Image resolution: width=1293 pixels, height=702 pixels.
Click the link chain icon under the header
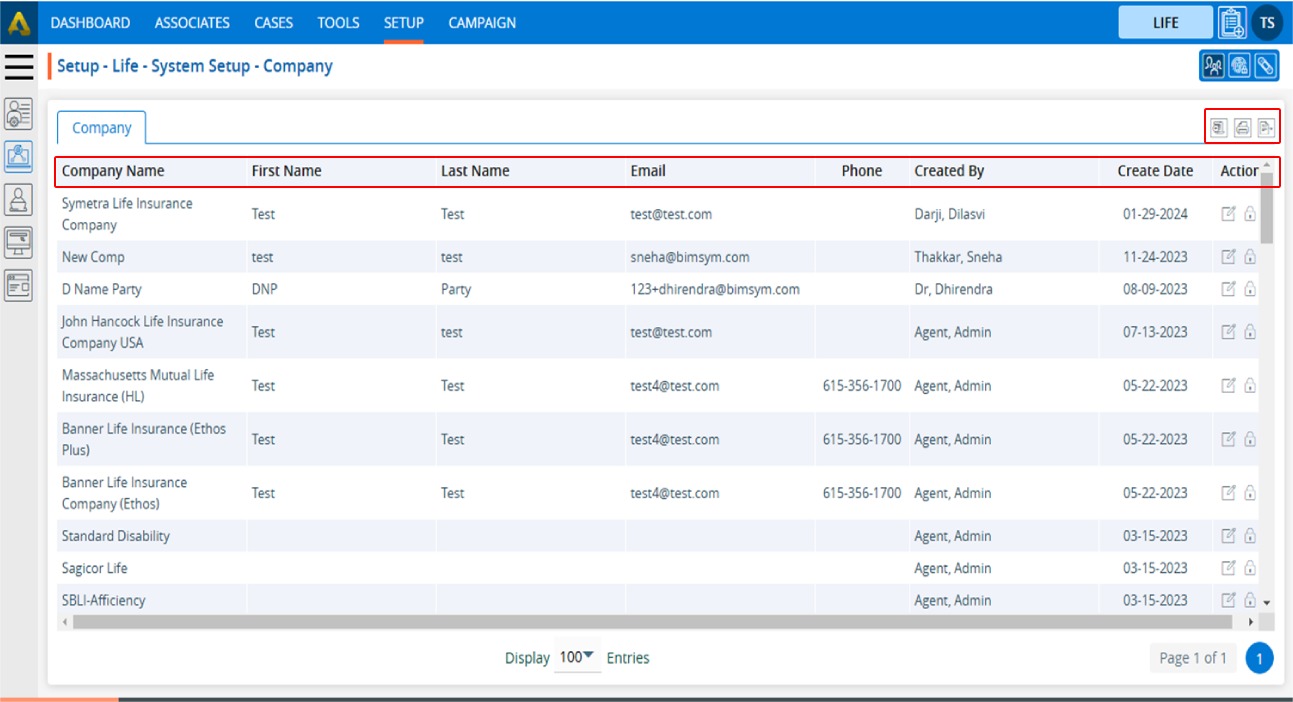(1265, 66)
